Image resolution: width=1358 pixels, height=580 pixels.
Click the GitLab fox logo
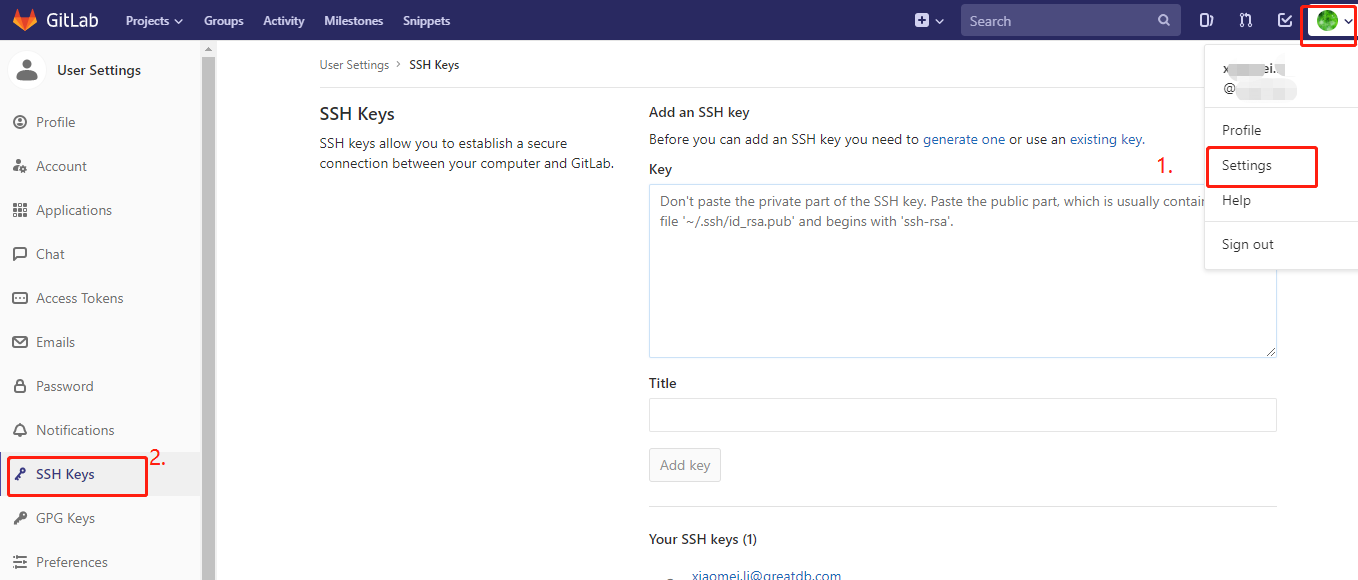[25, 19]
